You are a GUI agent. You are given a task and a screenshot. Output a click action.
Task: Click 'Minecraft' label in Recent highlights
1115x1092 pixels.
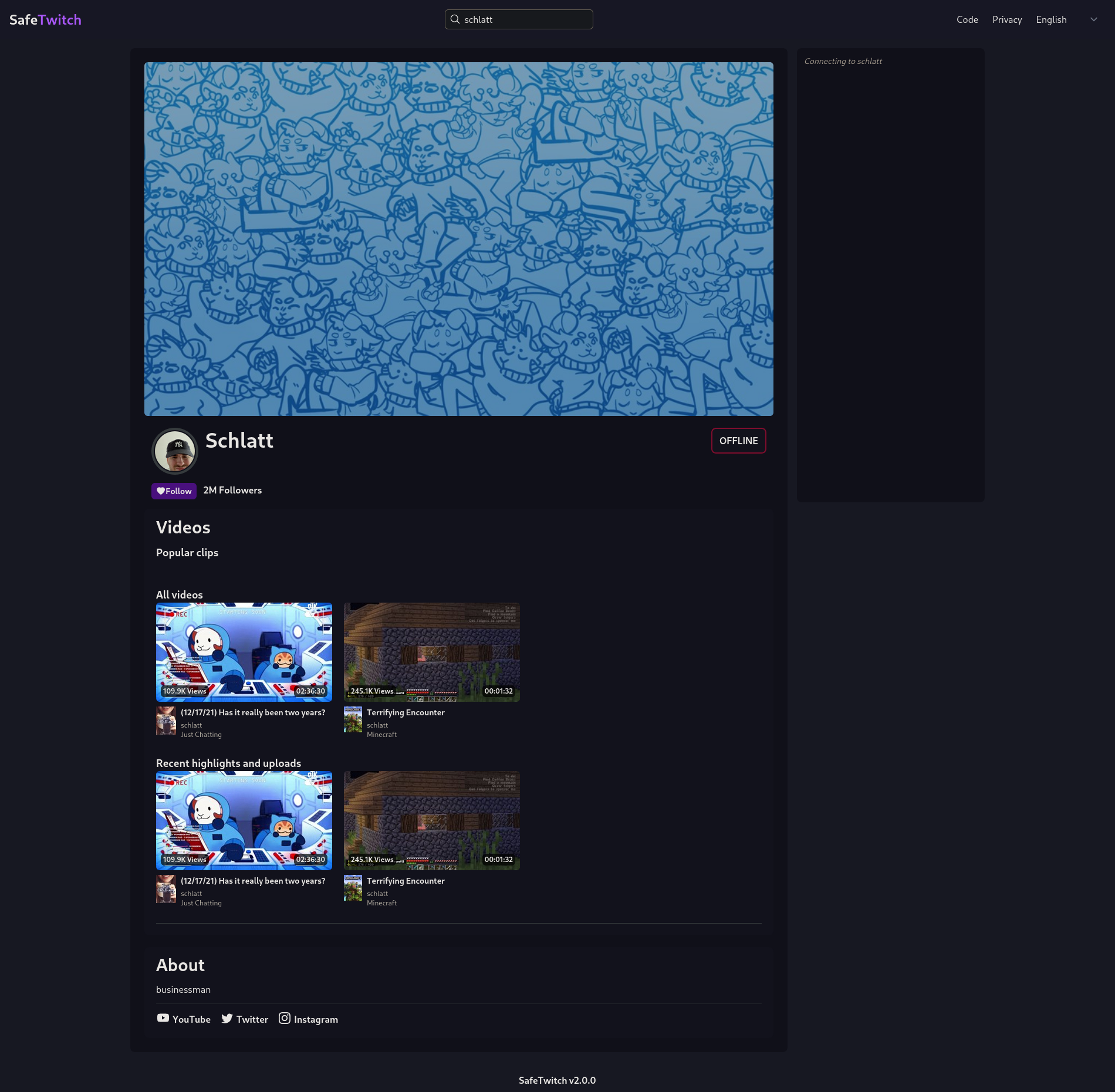pyautogui.click(x=381, y=903)
